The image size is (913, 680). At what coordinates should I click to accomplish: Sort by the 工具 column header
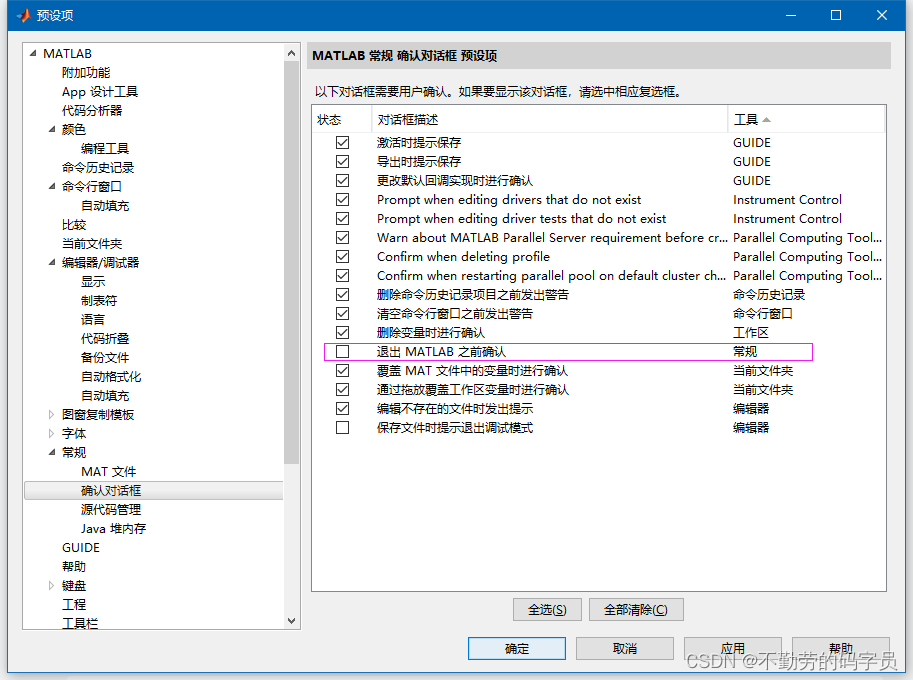(806, 119)
